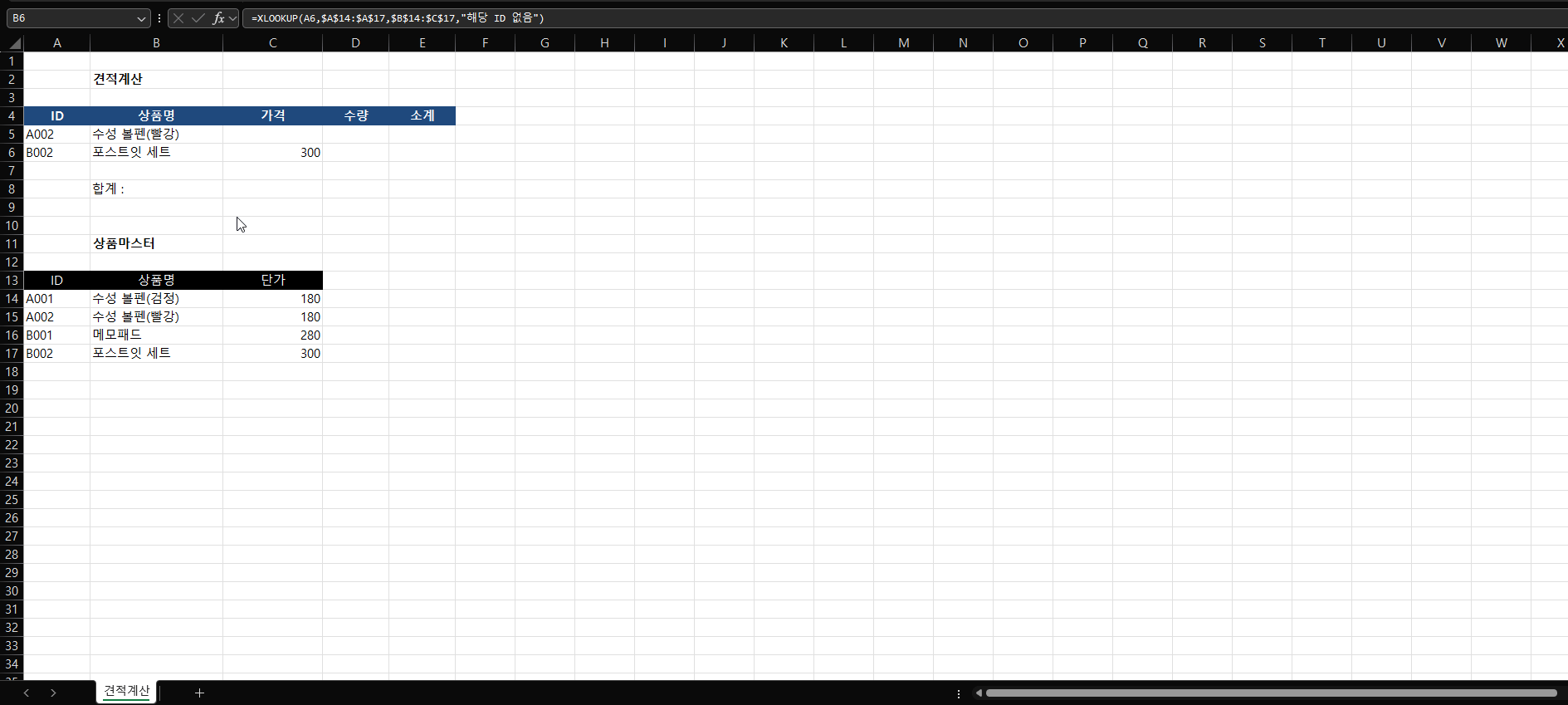The height and width of the screenshot is (705, 1568).
Task: Click the Select All corner triangle
Action: 15,43
